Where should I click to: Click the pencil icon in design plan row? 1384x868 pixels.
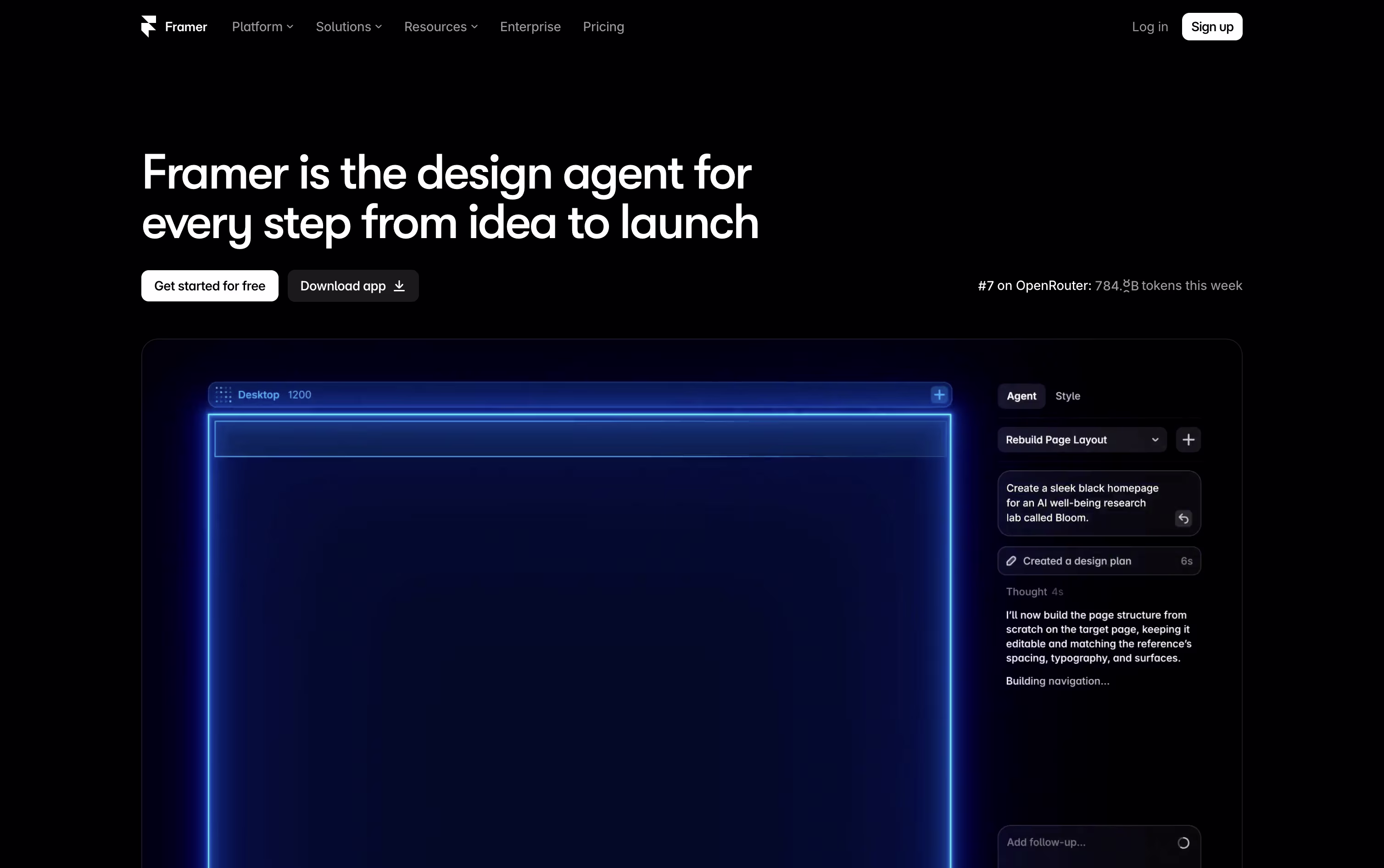(x=1011, y=561)
